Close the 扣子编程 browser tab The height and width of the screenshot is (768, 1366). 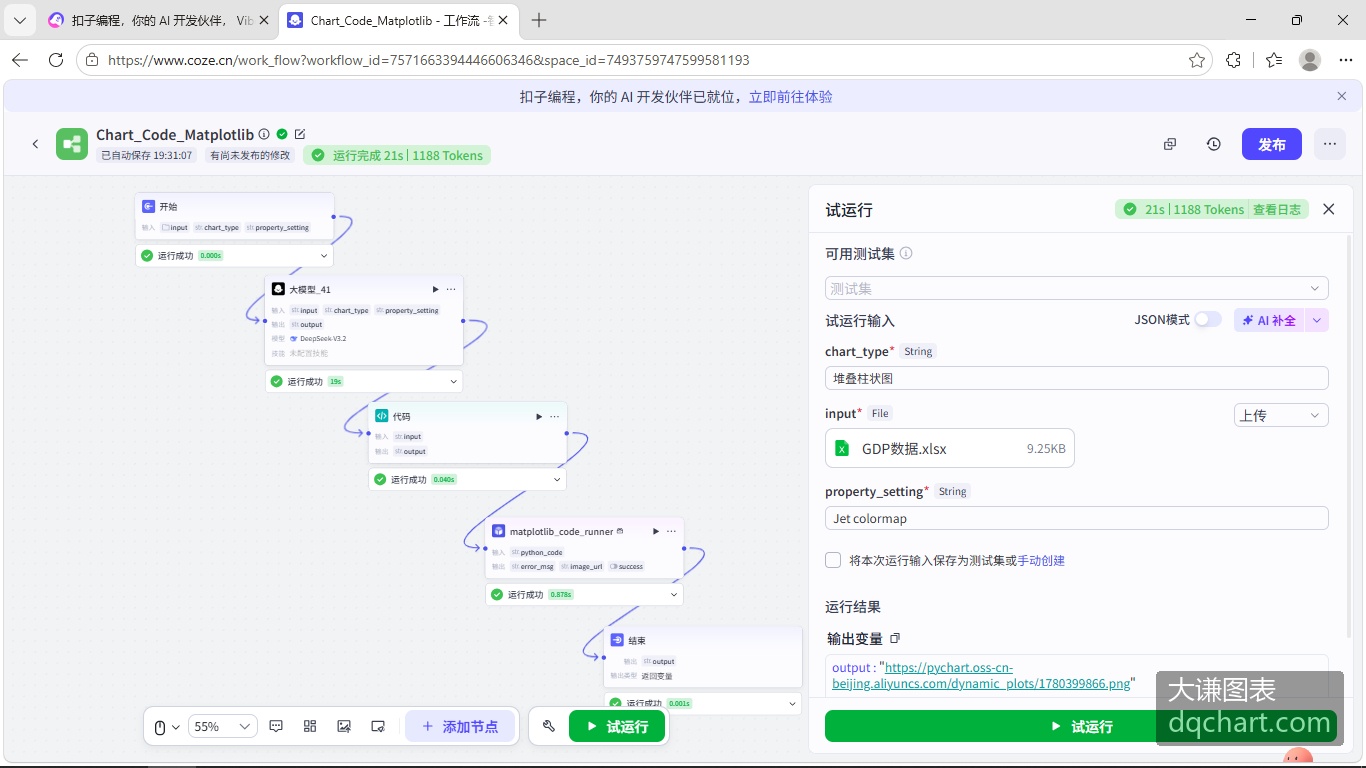click(x=265, y=20)
